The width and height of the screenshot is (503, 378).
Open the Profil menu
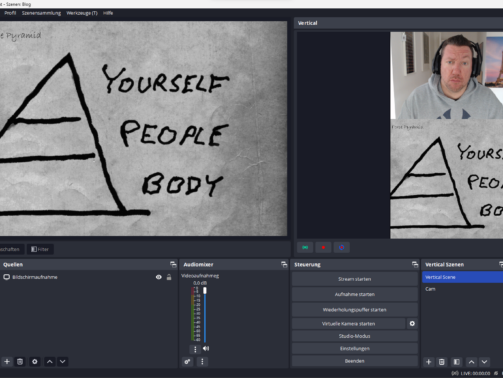(x=10, y=13)
